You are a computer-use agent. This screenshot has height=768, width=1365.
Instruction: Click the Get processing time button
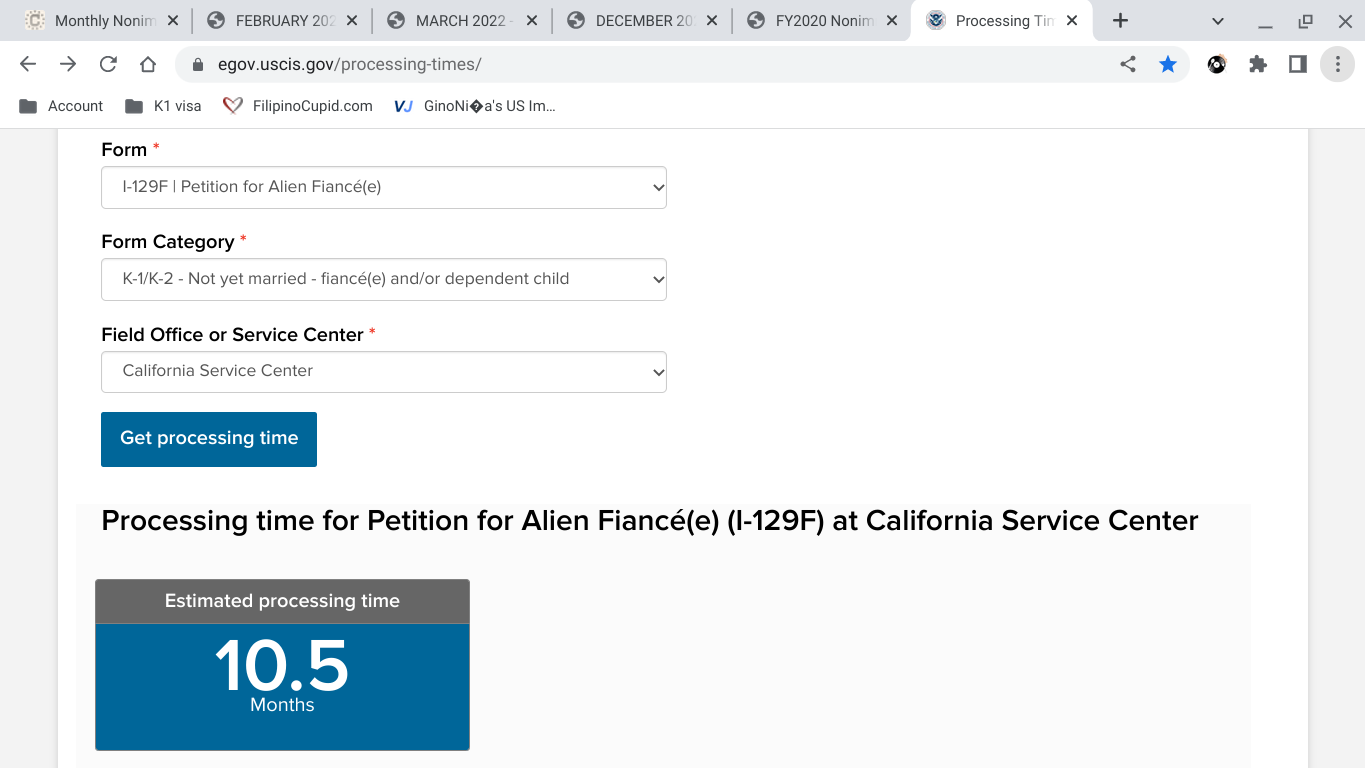209,439
